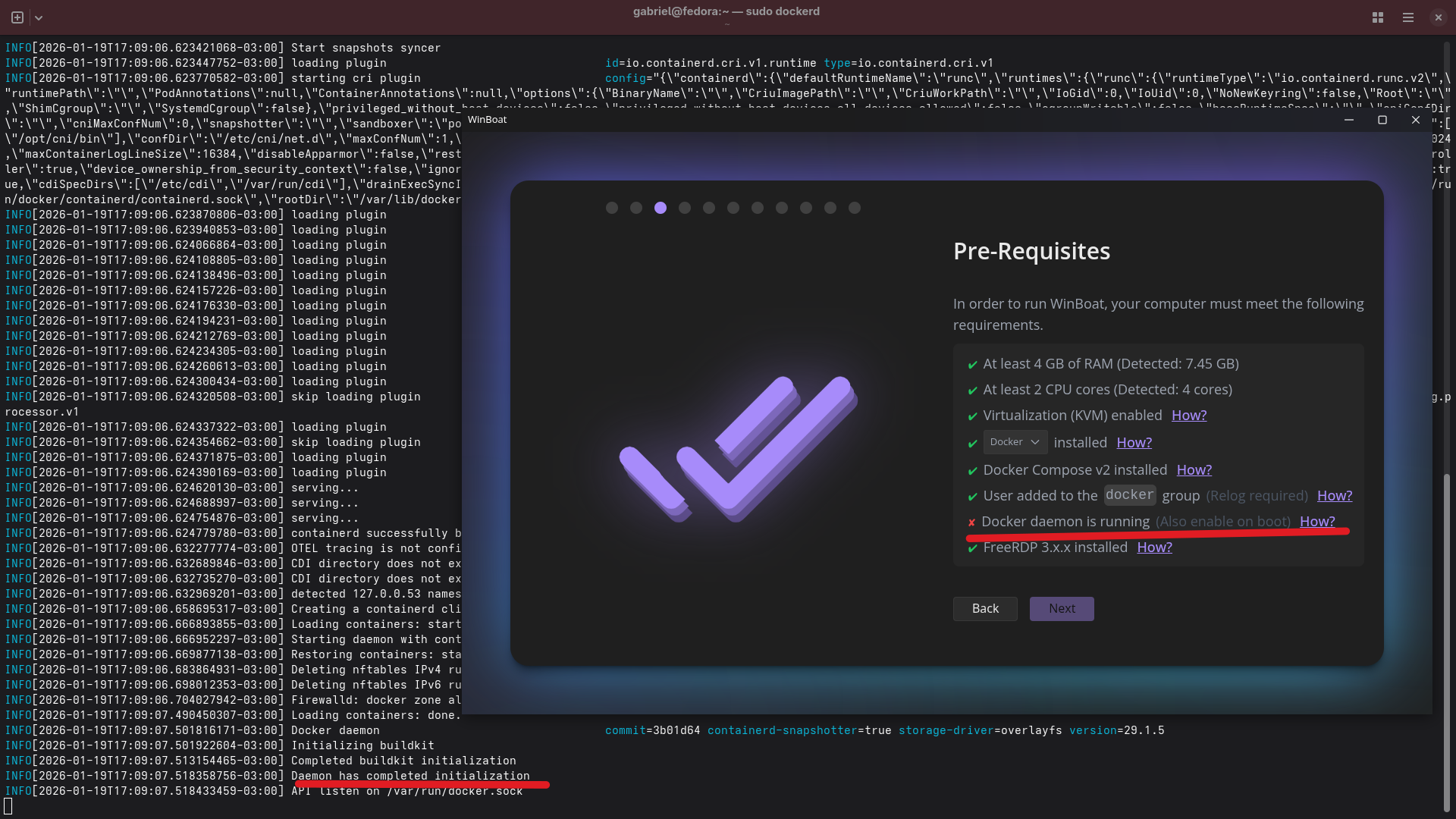1456x819 pixels.
Task: Go to the highlighted third step dot
Action: [661, 208]
